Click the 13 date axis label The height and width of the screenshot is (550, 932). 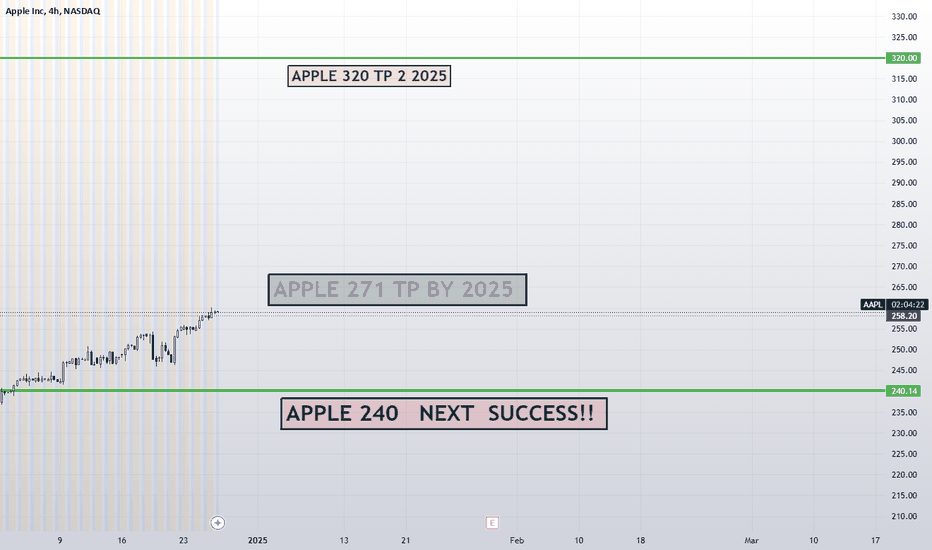[x=344, y=540]
